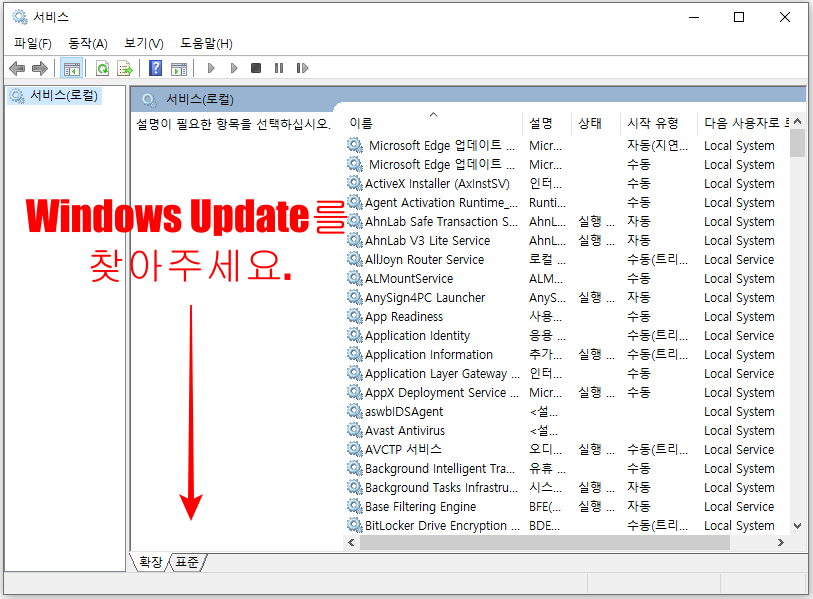Select gear icon beside AllJoyn Router Service
813x599 pixels.
(355, 259)
